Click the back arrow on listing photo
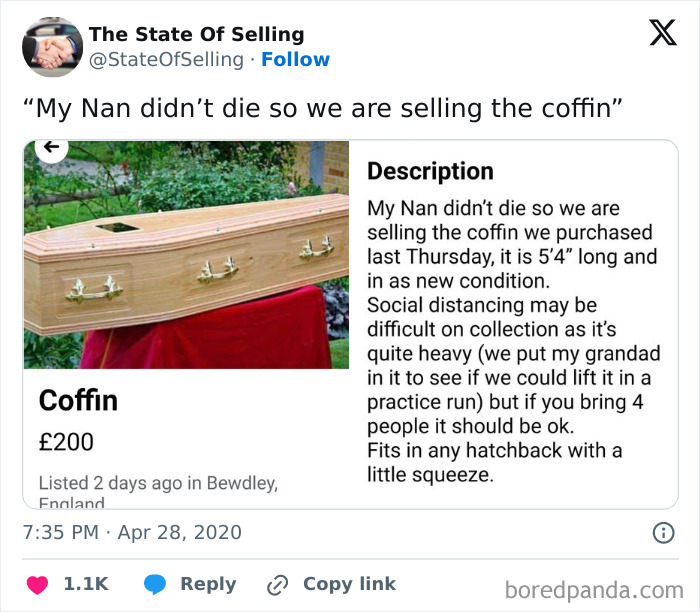 [52, 147]
